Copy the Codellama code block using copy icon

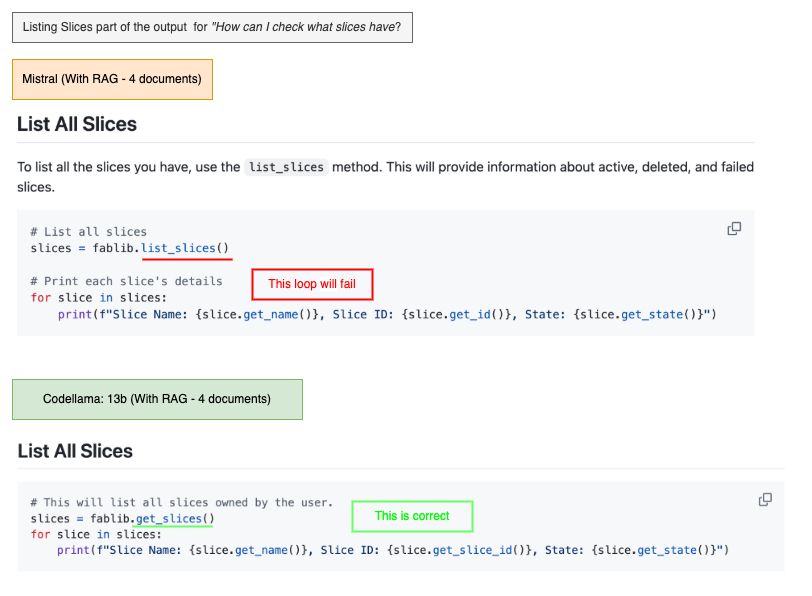point(765,499)
